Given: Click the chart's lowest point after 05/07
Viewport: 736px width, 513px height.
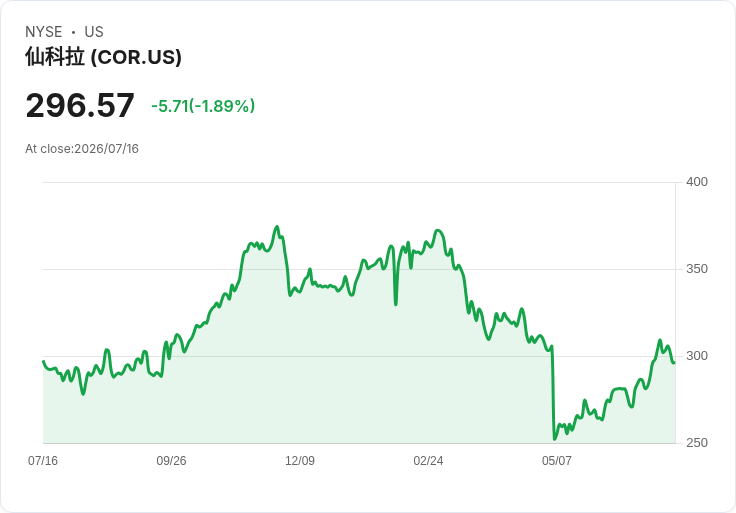Looking at the screenshot, I should tap(555, 439).
